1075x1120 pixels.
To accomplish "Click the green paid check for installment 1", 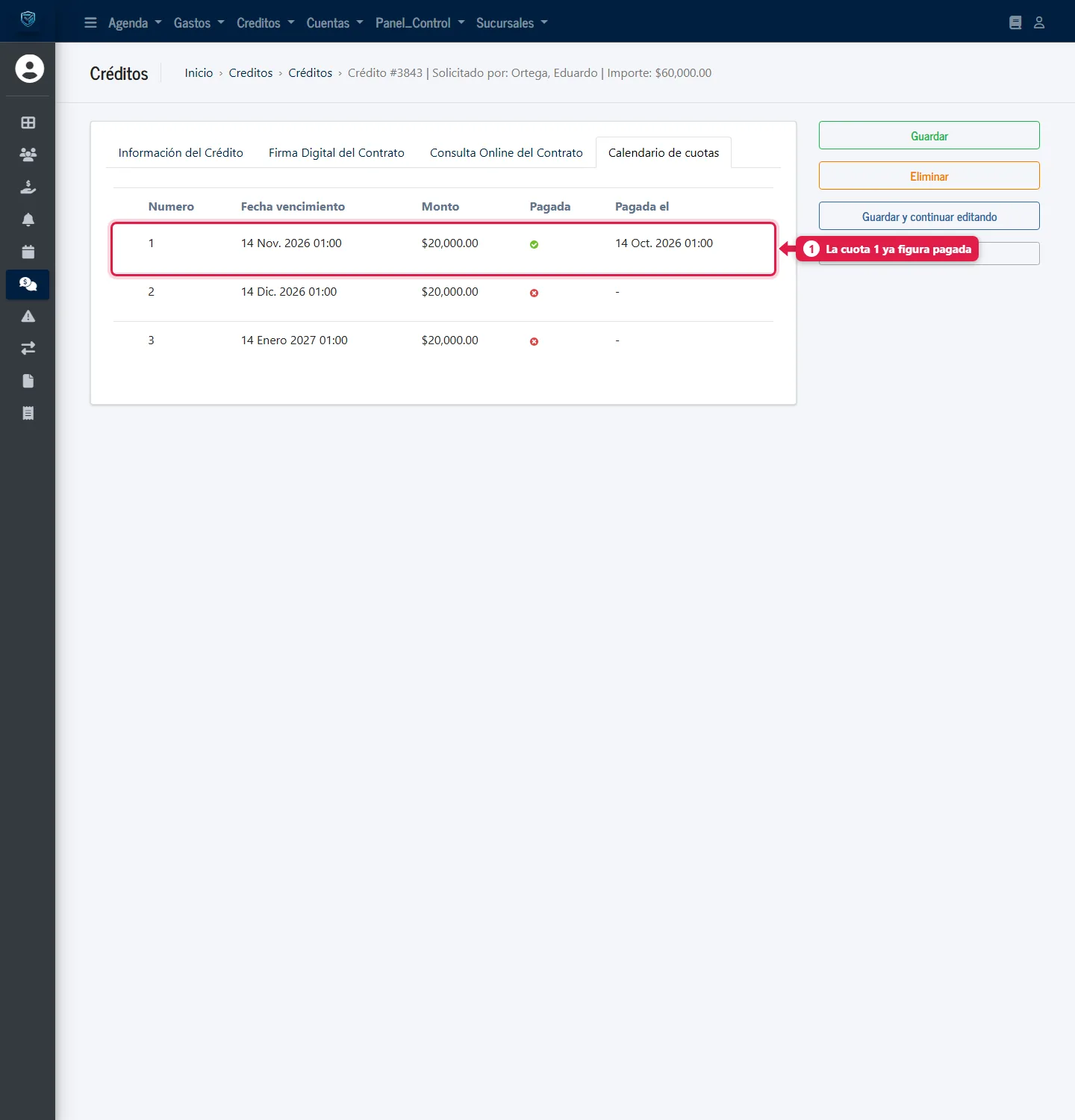I will [x=534, y=244].
